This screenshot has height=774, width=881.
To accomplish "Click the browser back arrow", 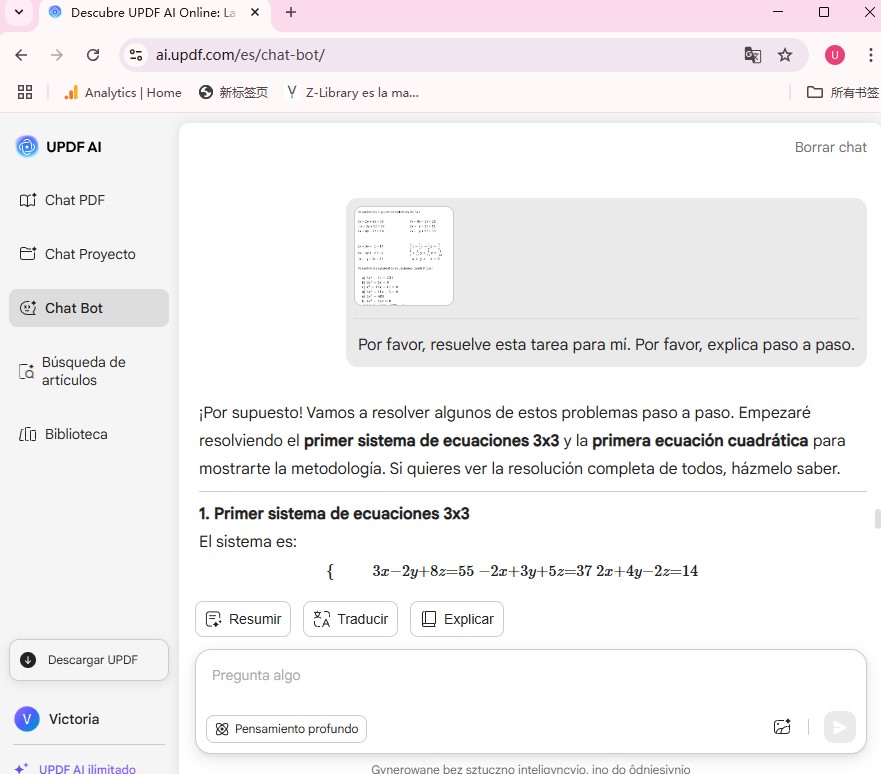I will [21, 55].
